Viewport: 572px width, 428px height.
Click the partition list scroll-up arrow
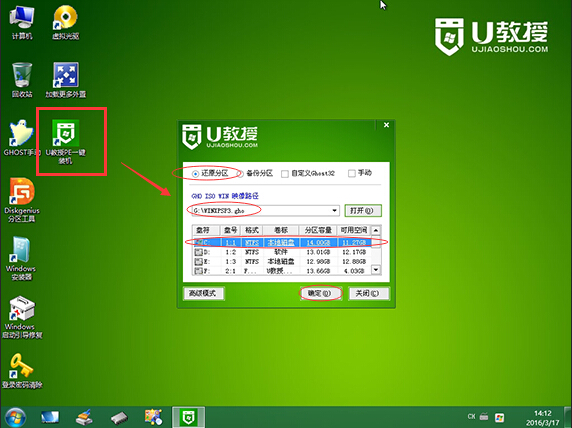pos(376,230)
